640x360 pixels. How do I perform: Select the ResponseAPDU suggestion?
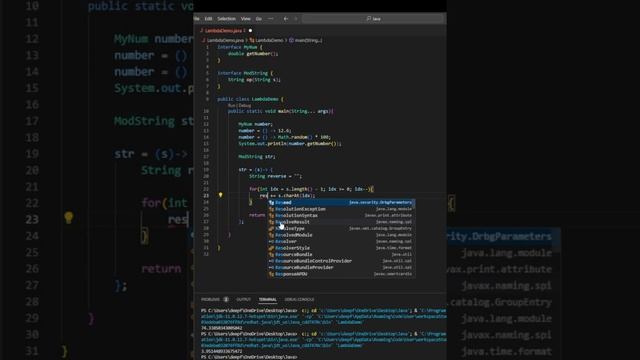pyautogui.click(x=341, y=274)
